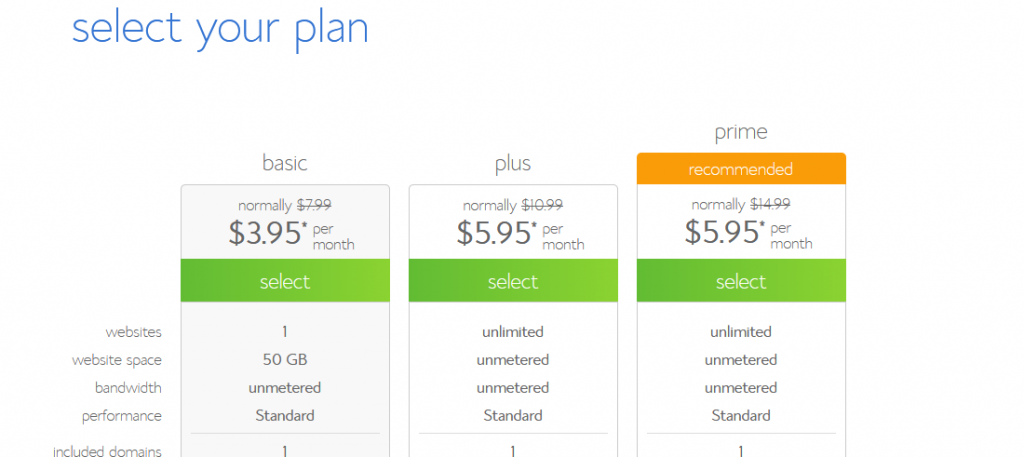Click the websites row label
Viewport: 1024px width, 457px height.
(x=133, y=331)
